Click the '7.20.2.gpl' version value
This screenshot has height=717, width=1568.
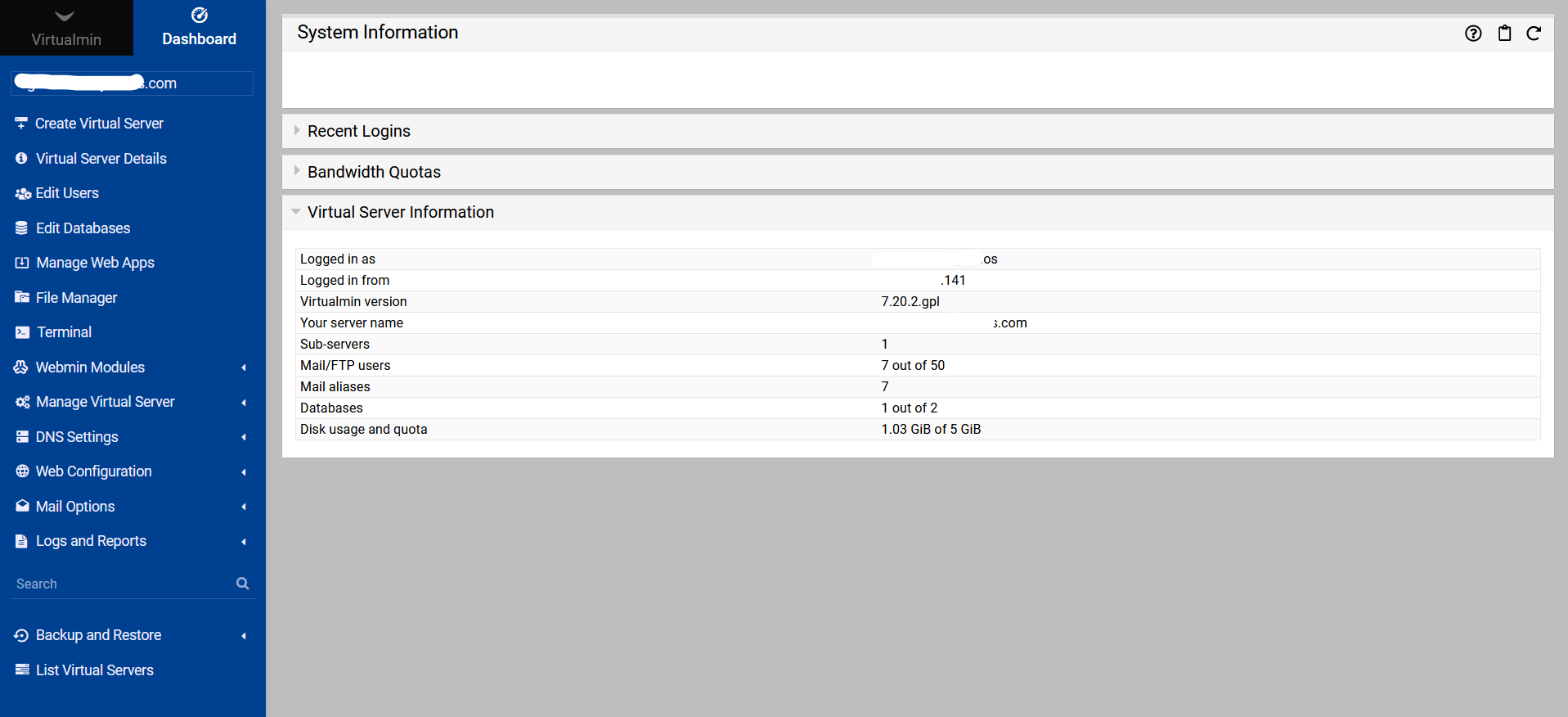point(910,302)
